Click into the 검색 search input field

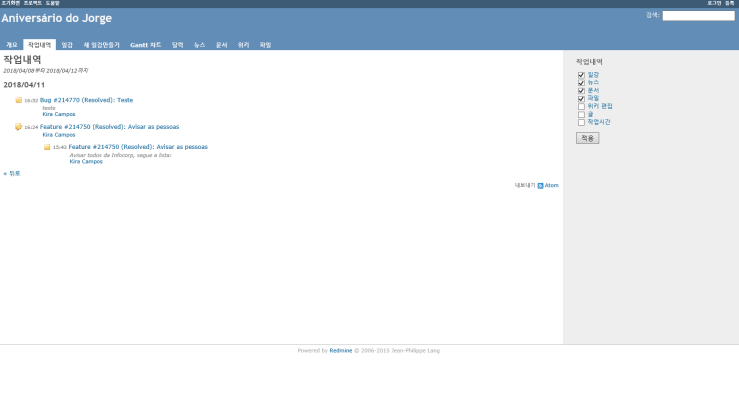pos(698,16)
